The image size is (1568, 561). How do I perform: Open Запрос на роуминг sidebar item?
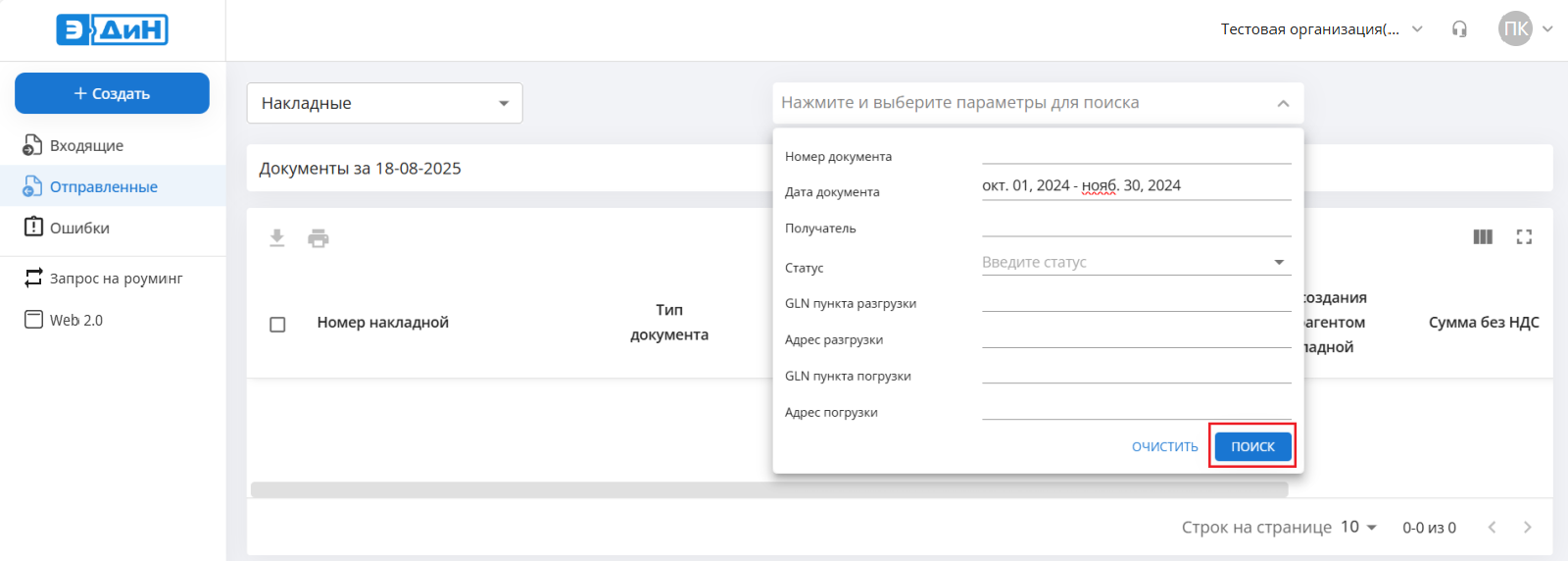[x=116, y=279]
